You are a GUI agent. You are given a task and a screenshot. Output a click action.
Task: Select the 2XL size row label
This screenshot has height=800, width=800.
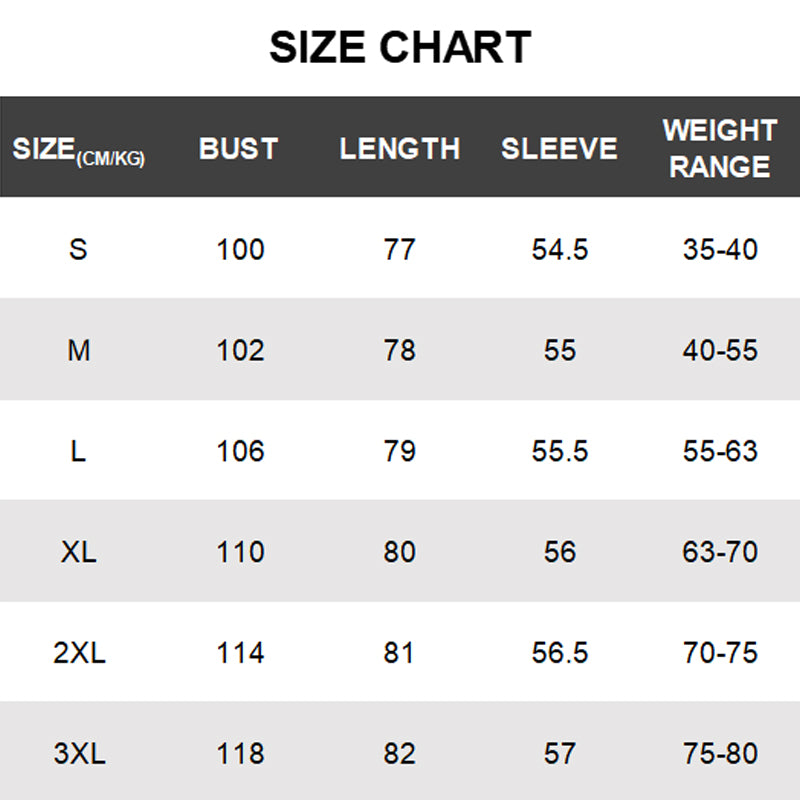pos(79,653)
